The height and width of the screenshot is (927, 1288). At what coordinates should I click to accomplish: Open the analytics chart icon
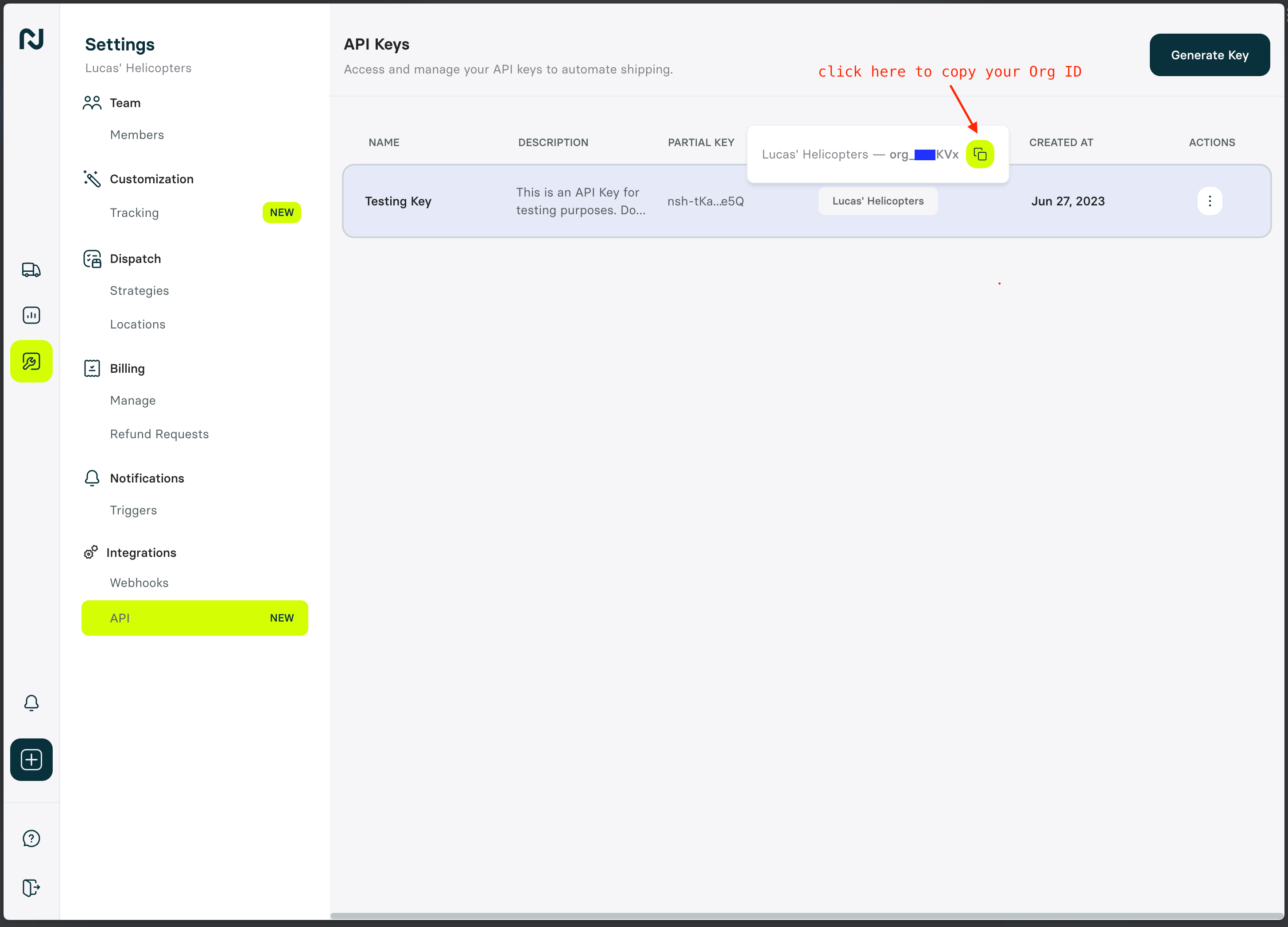(31, 315)
